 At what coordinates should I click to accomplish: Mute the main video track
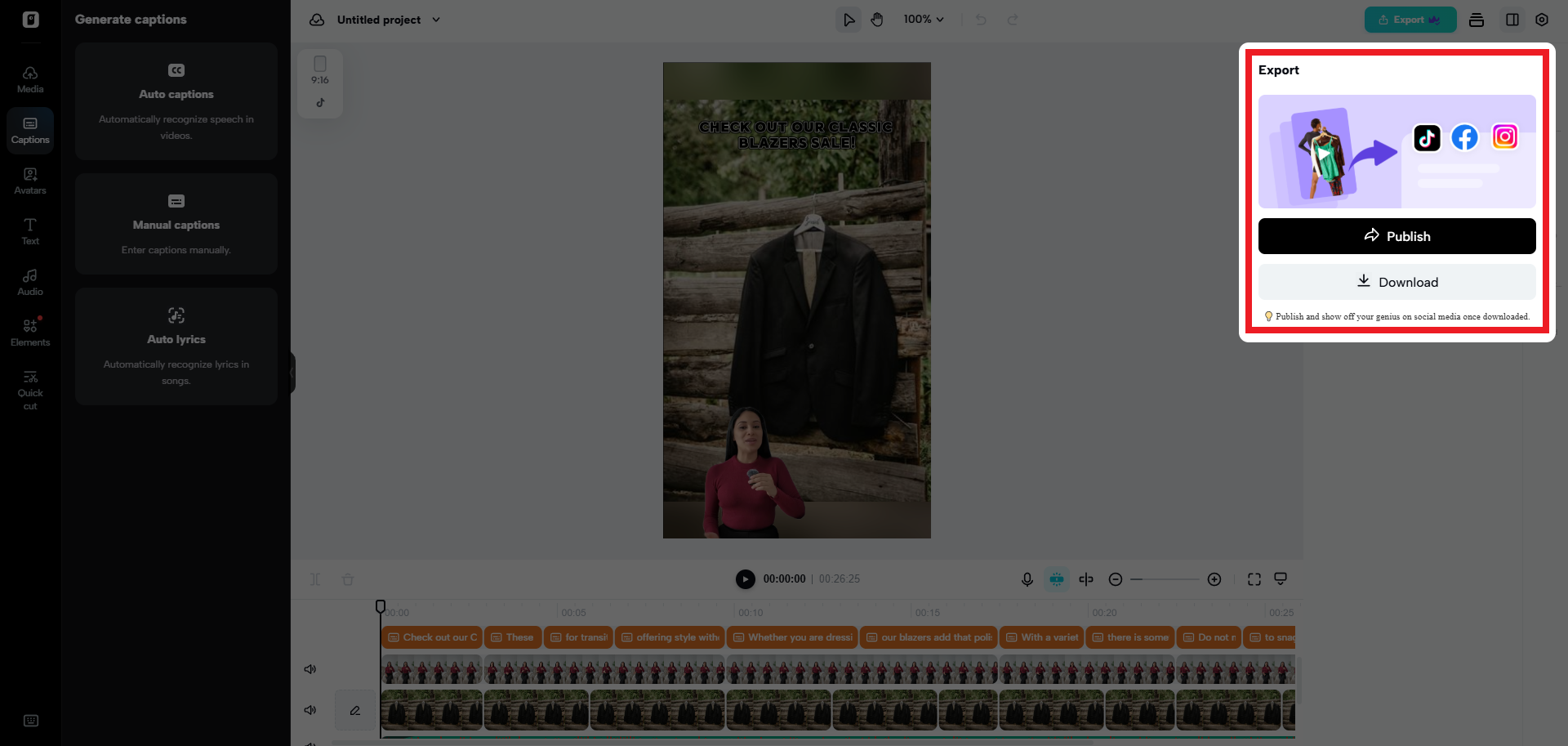[x=310, y=709]
